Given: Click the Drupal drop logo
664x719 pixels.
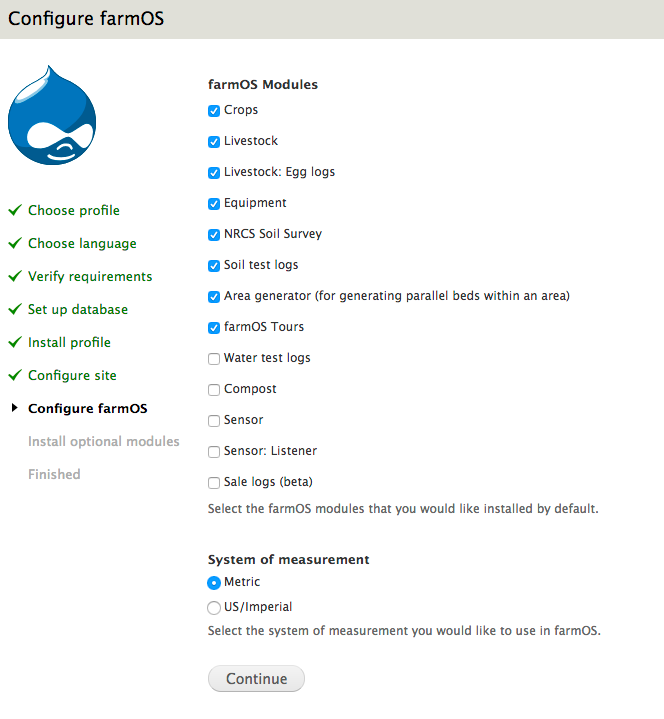Looking at the screenshot, I should 52,116.
